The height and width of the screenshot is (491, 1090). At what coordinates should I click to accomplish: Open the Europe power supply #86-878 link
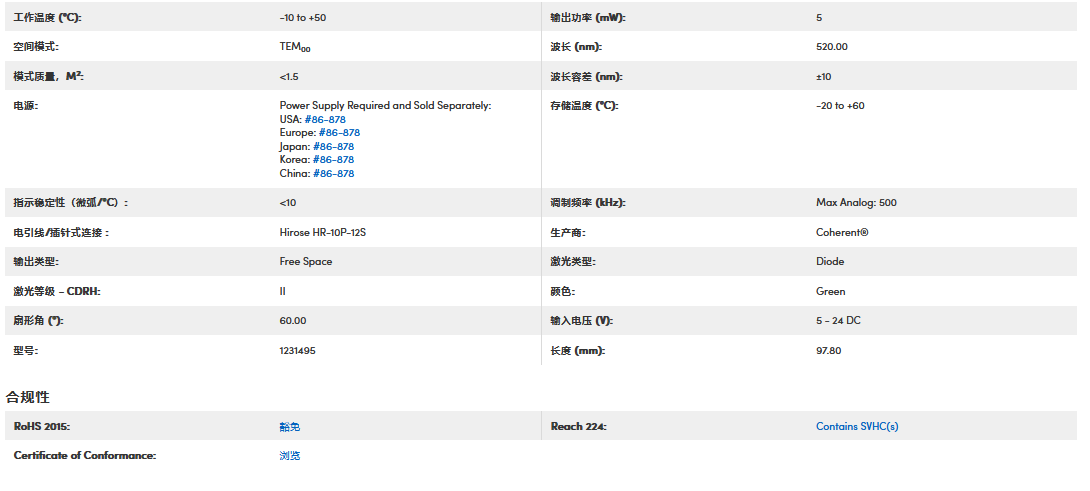pyautogui.click(x=339, y=132)
